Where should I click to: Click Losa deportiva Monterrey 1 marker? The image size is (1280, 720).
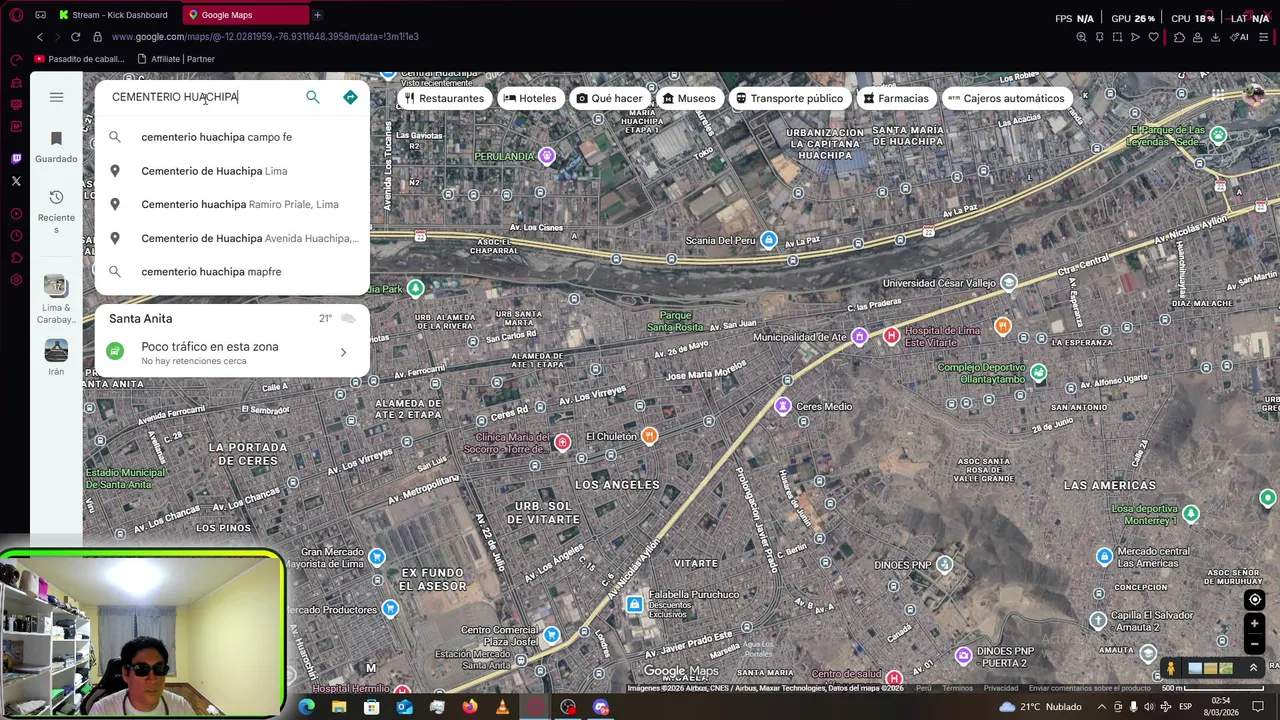click(x=1190, y=514)
